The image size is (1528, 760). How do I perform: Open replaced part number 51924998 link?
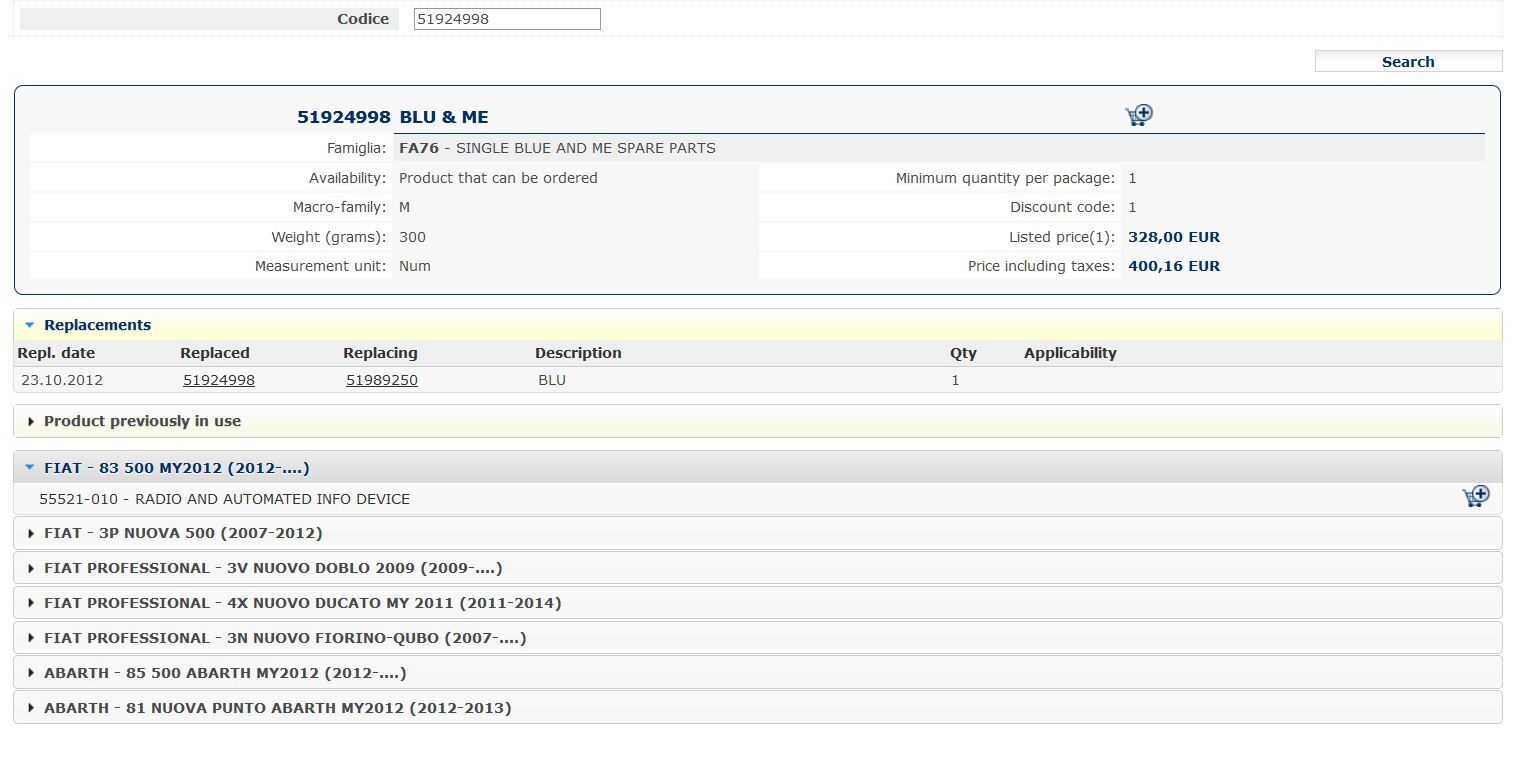[x=219, y=380]
